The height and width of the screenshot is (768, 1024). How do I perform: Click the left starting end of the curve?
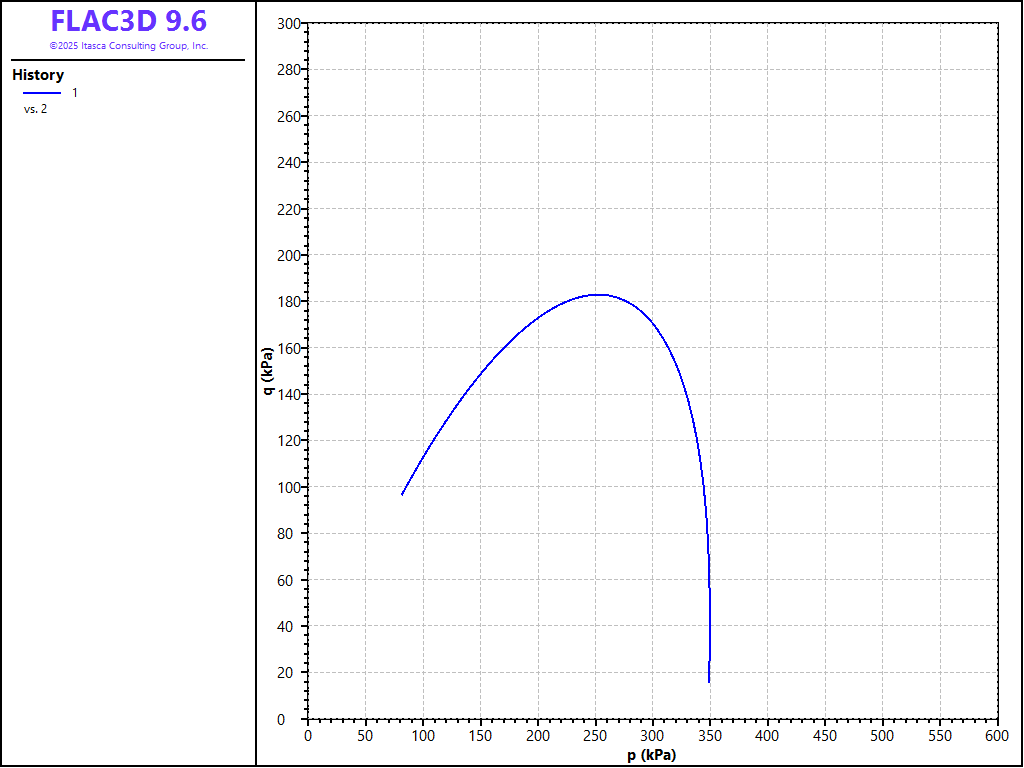pyautogui.click(x=402, y=494)
